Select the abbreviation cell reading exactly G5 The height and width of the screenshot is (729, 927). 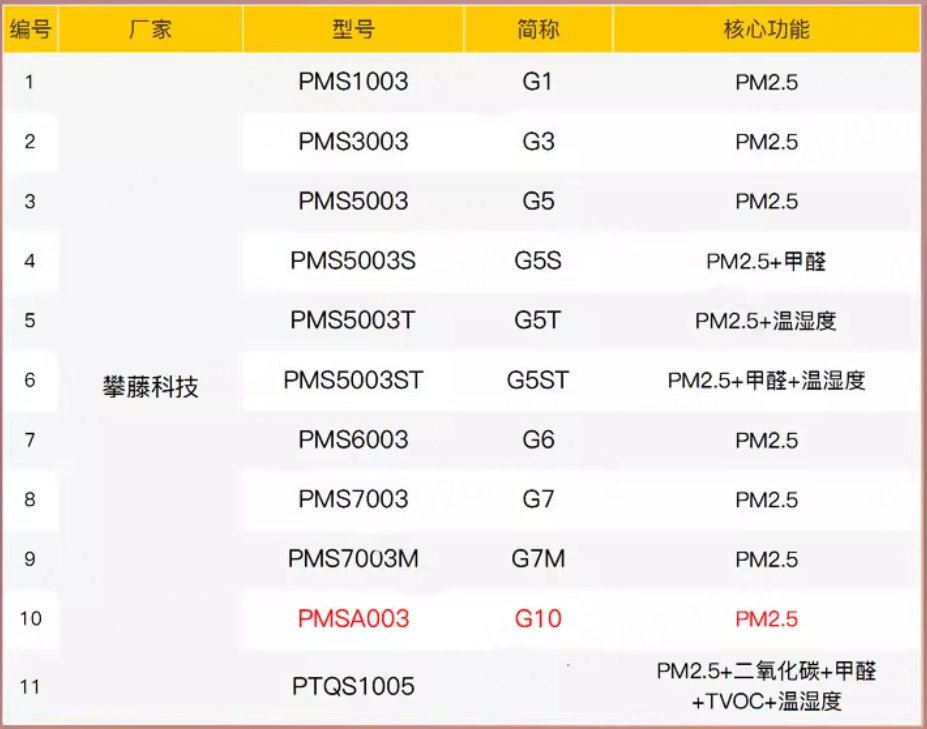538,201
